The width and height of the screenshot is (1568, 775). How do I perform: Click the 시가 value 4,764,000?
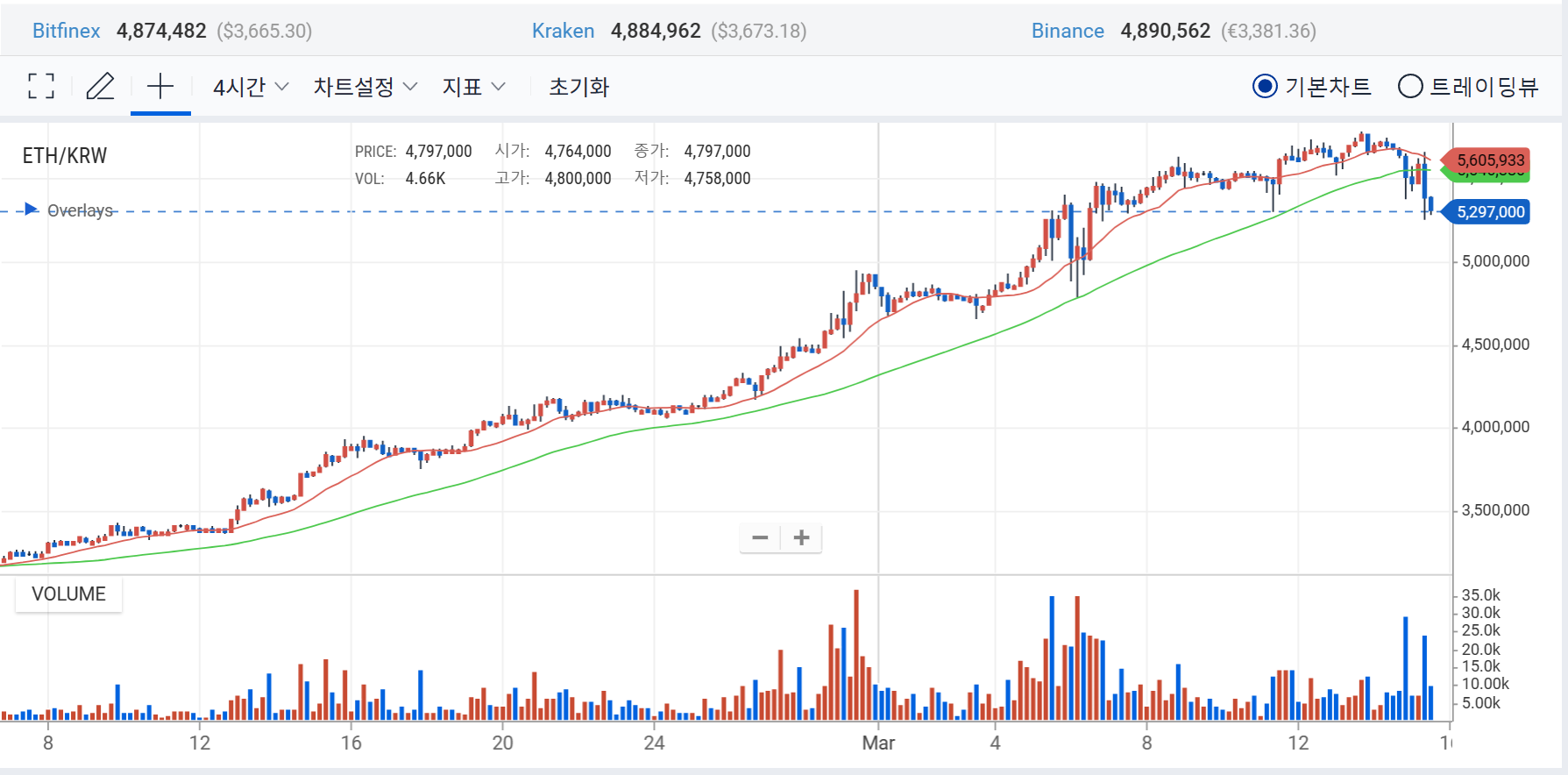click(578, 151)
